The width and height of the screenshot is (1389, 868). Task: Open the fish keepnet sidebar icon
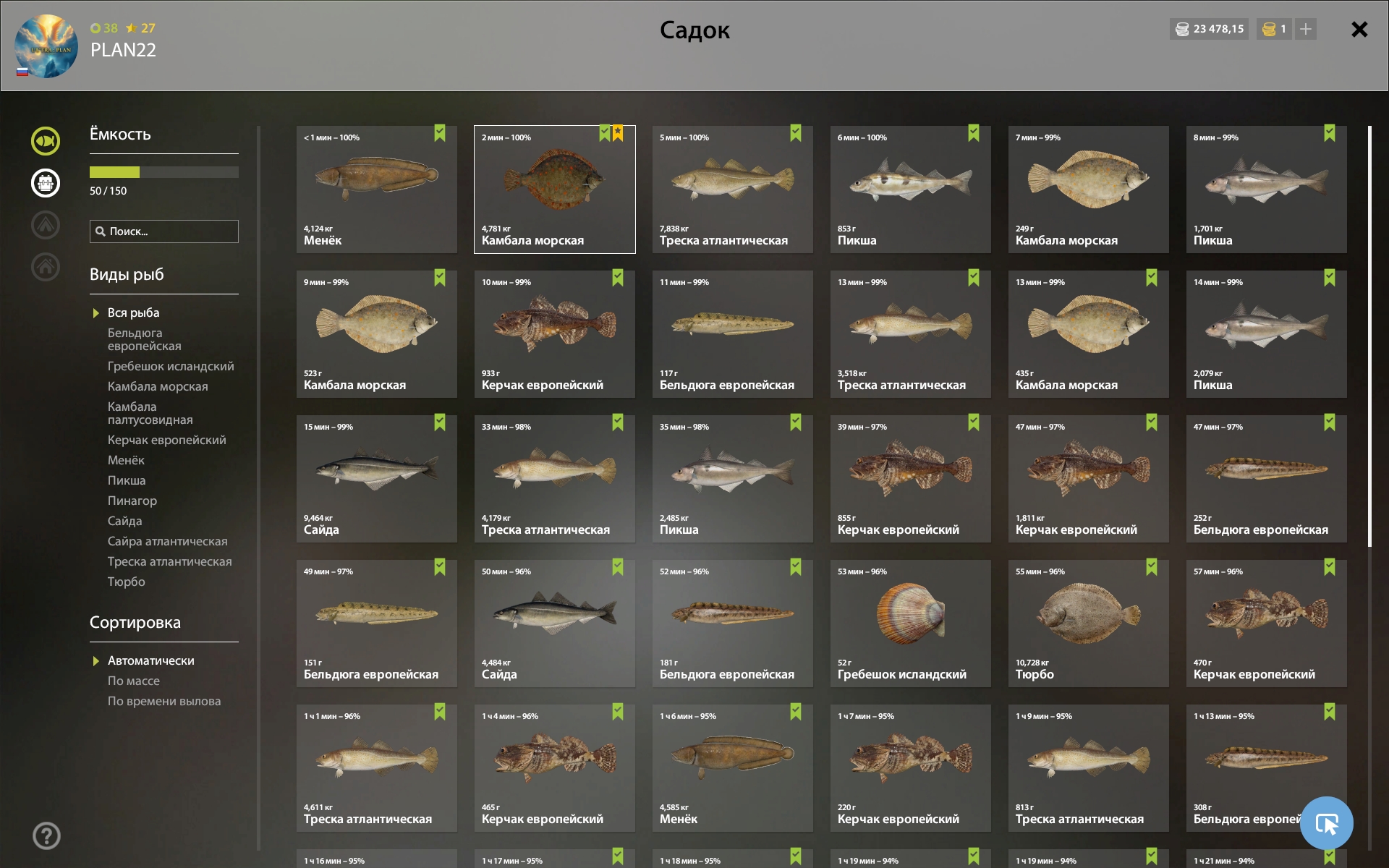point(46,141)
